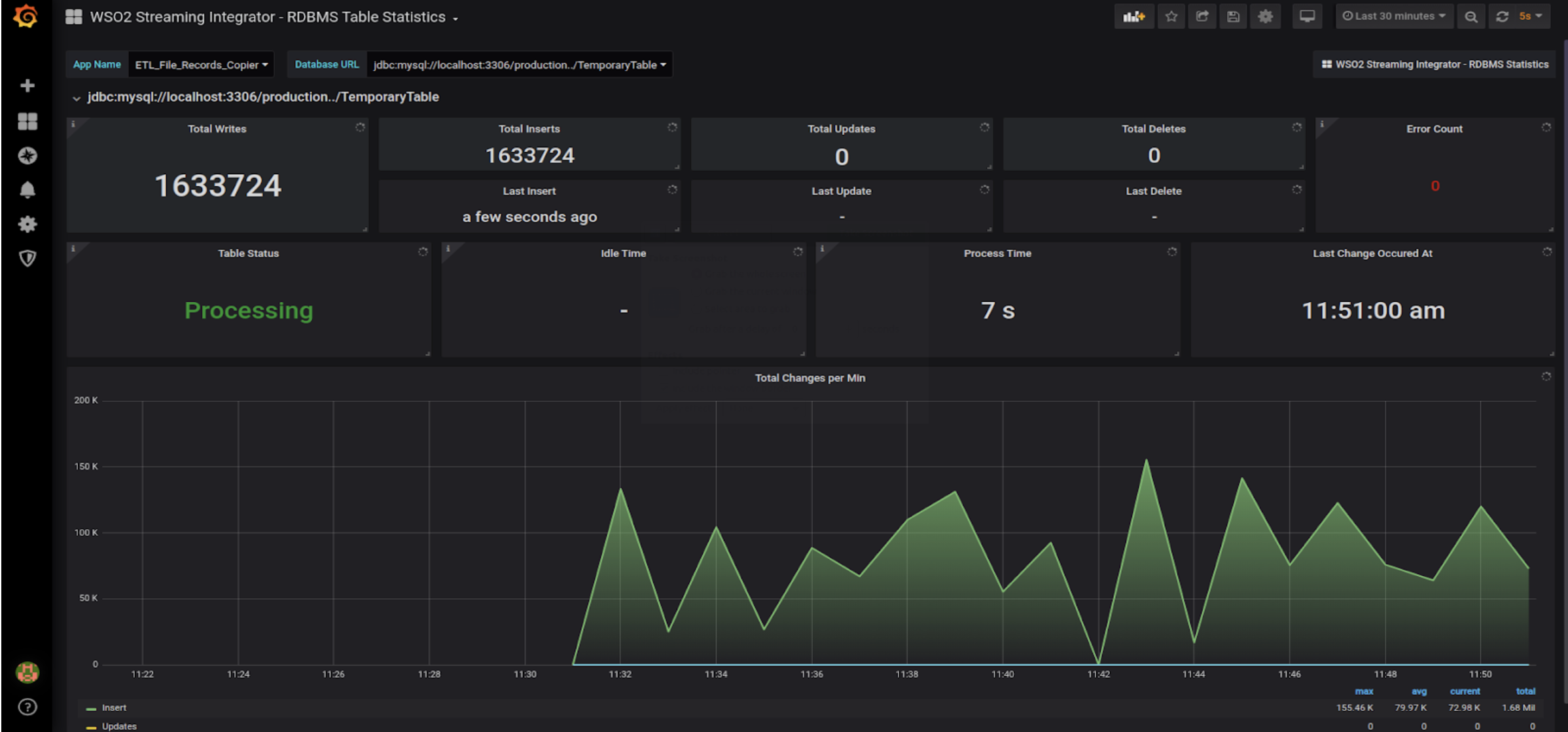
Task: Open the Idle Time panel title menu
Action: click(x=624, y=253)
